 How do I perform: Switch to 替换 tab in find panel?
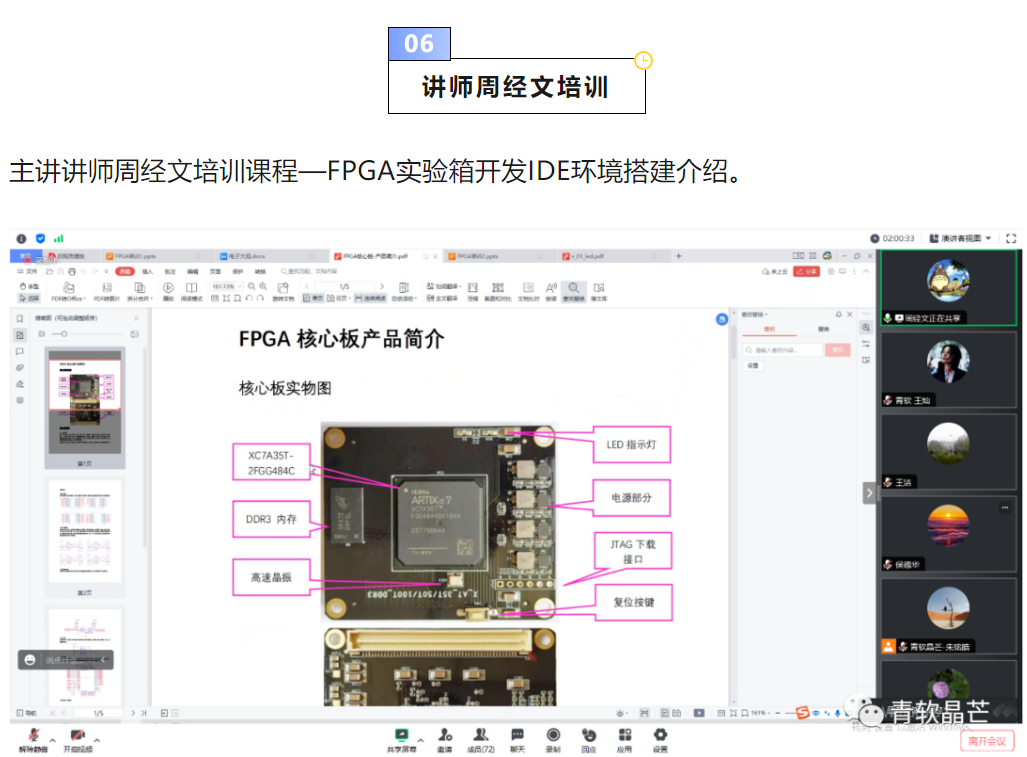(823, 329)
